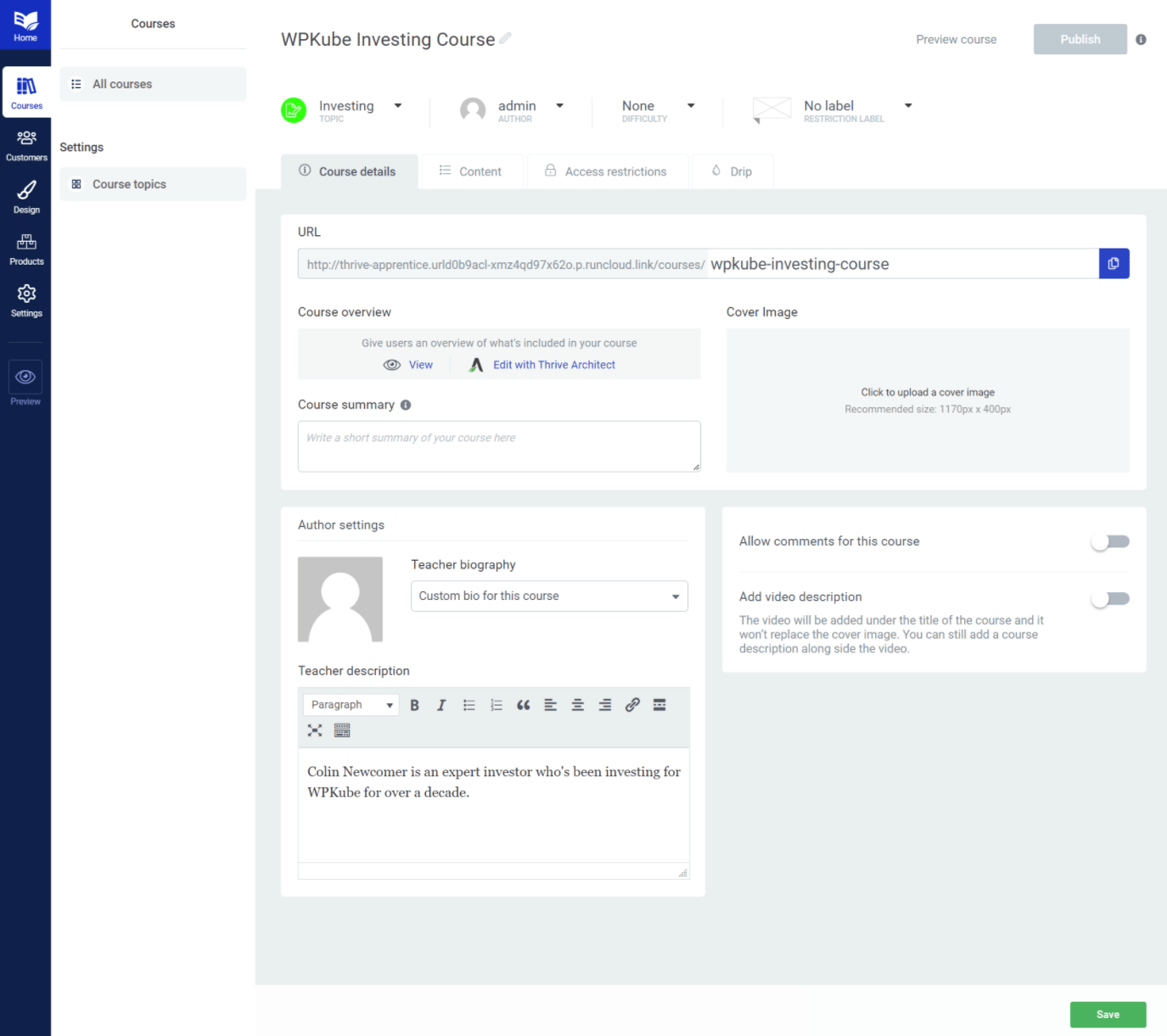
Task: Click the Course summary text area
Action: click(499, 446)
